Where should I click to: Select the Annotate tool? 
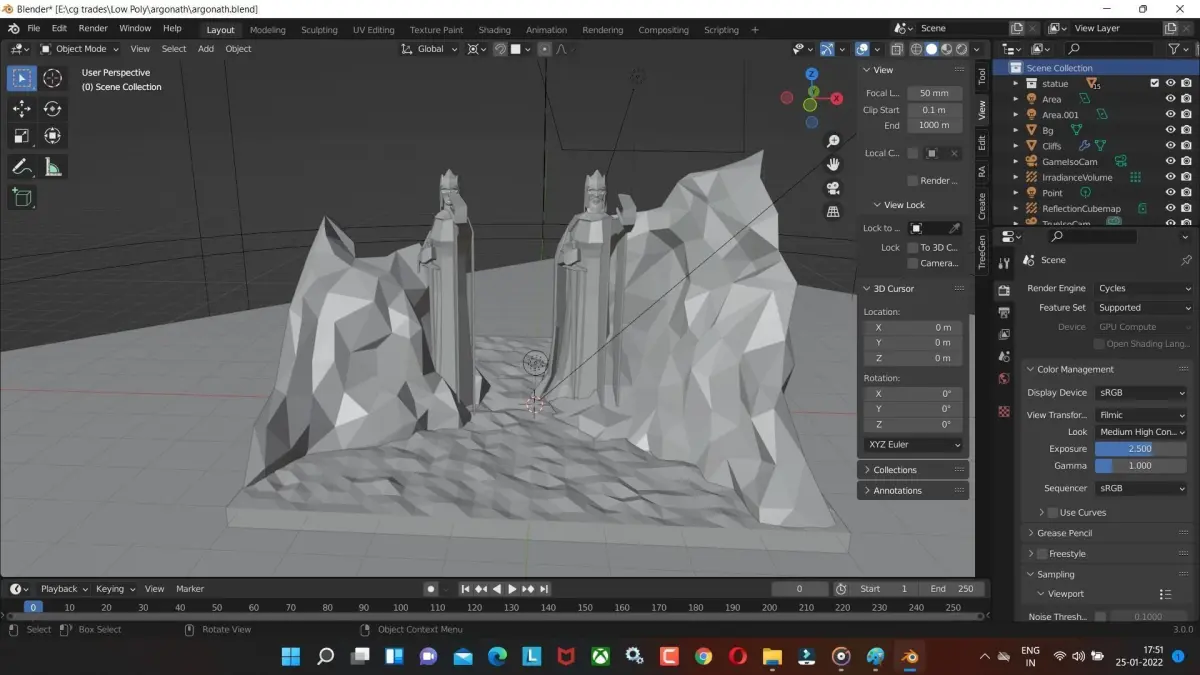[x=21, y=167]
